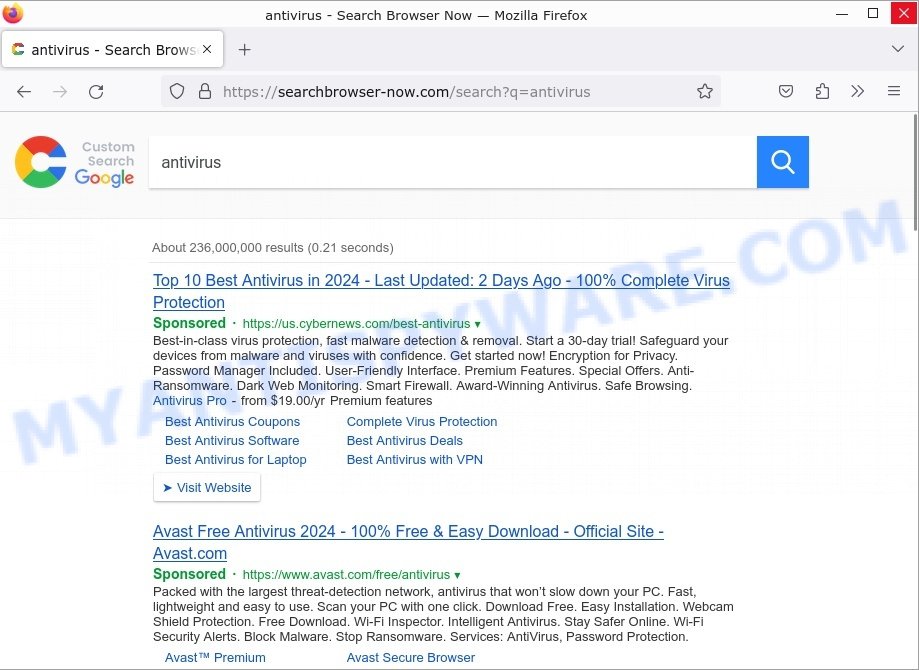Viewport: 919px width, 670px height.
Task: Click the Visit Website button
Action: 207,488
